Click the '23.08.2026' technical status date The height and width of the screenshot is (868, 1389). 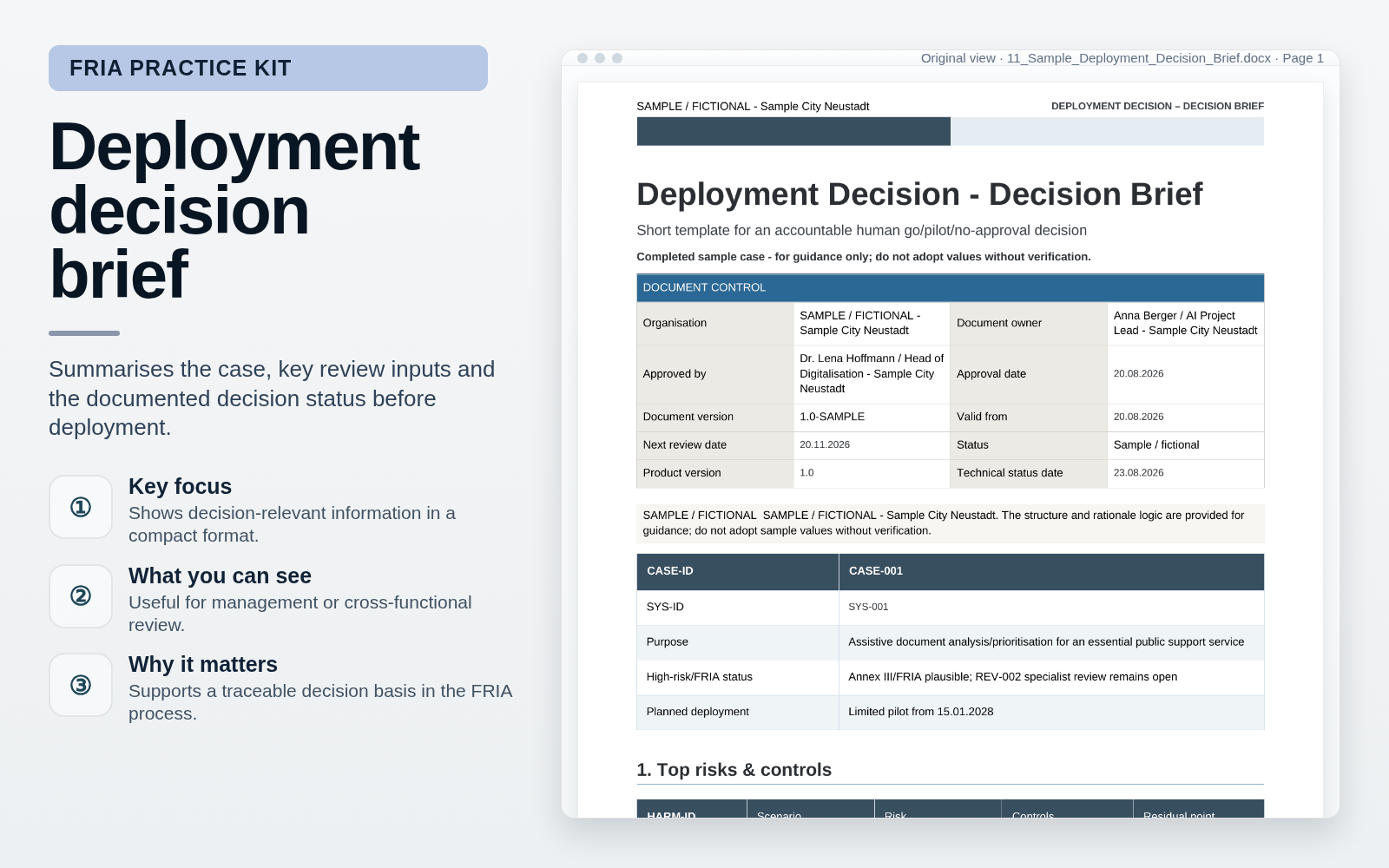click(x=1185, y=473)
